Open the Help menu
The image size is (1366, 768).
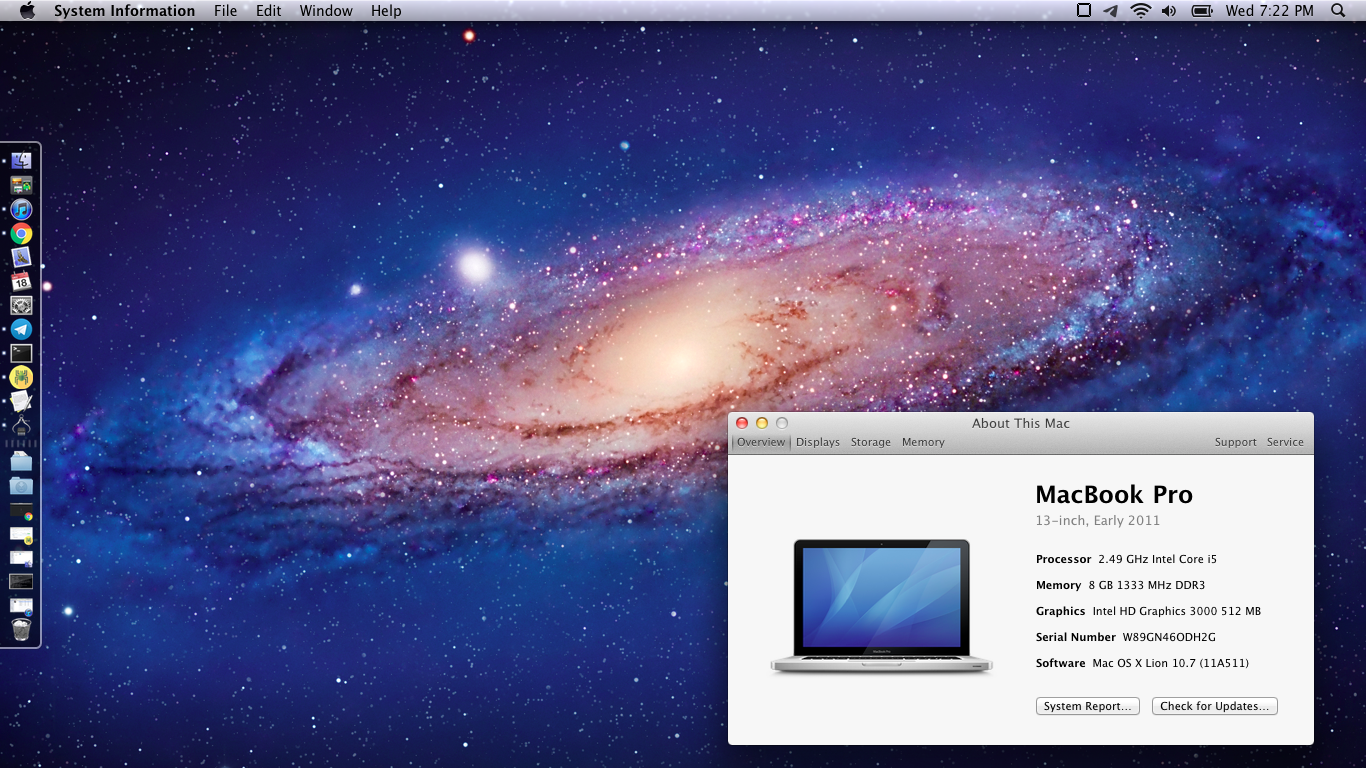pos(386,11)
